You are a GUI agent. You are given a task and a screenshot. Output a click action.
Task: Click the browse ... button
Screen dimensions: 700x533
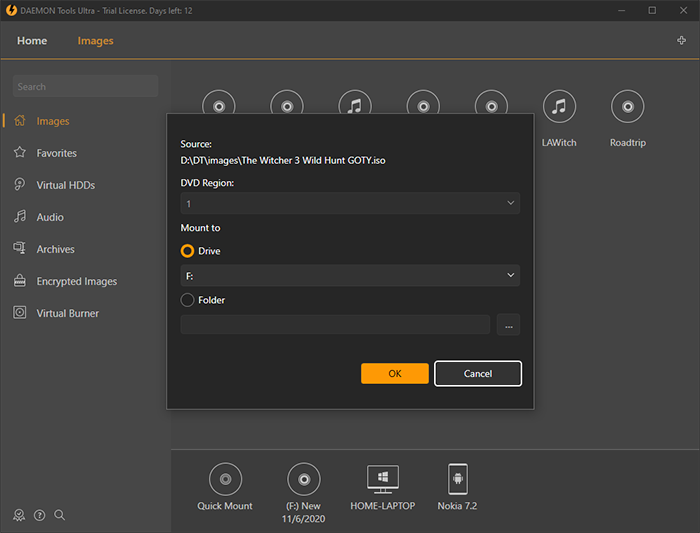[x=508, y=325]
